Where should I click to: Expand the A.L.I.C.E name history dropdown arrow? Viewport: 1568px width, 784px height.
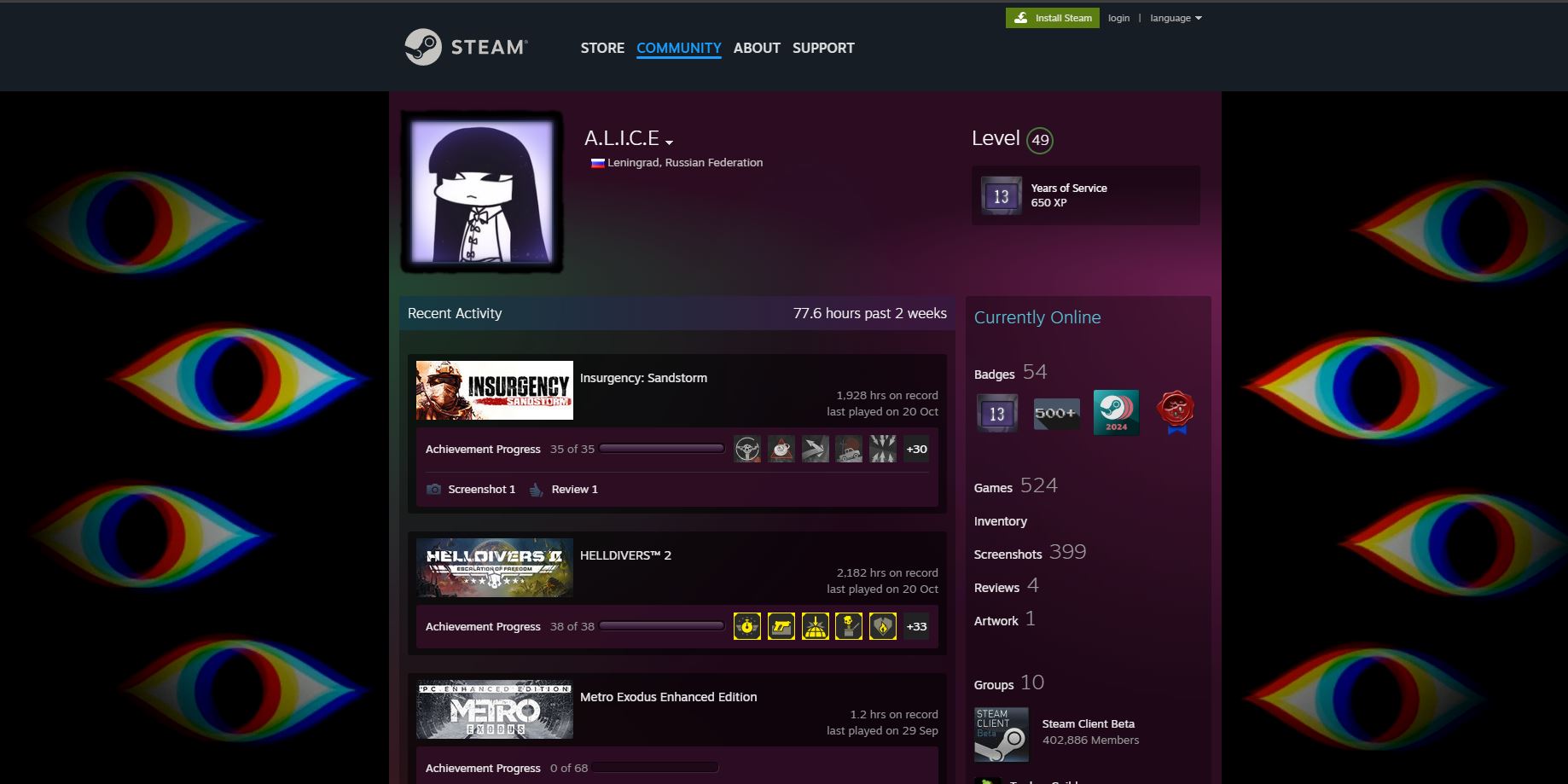(670, 142)
